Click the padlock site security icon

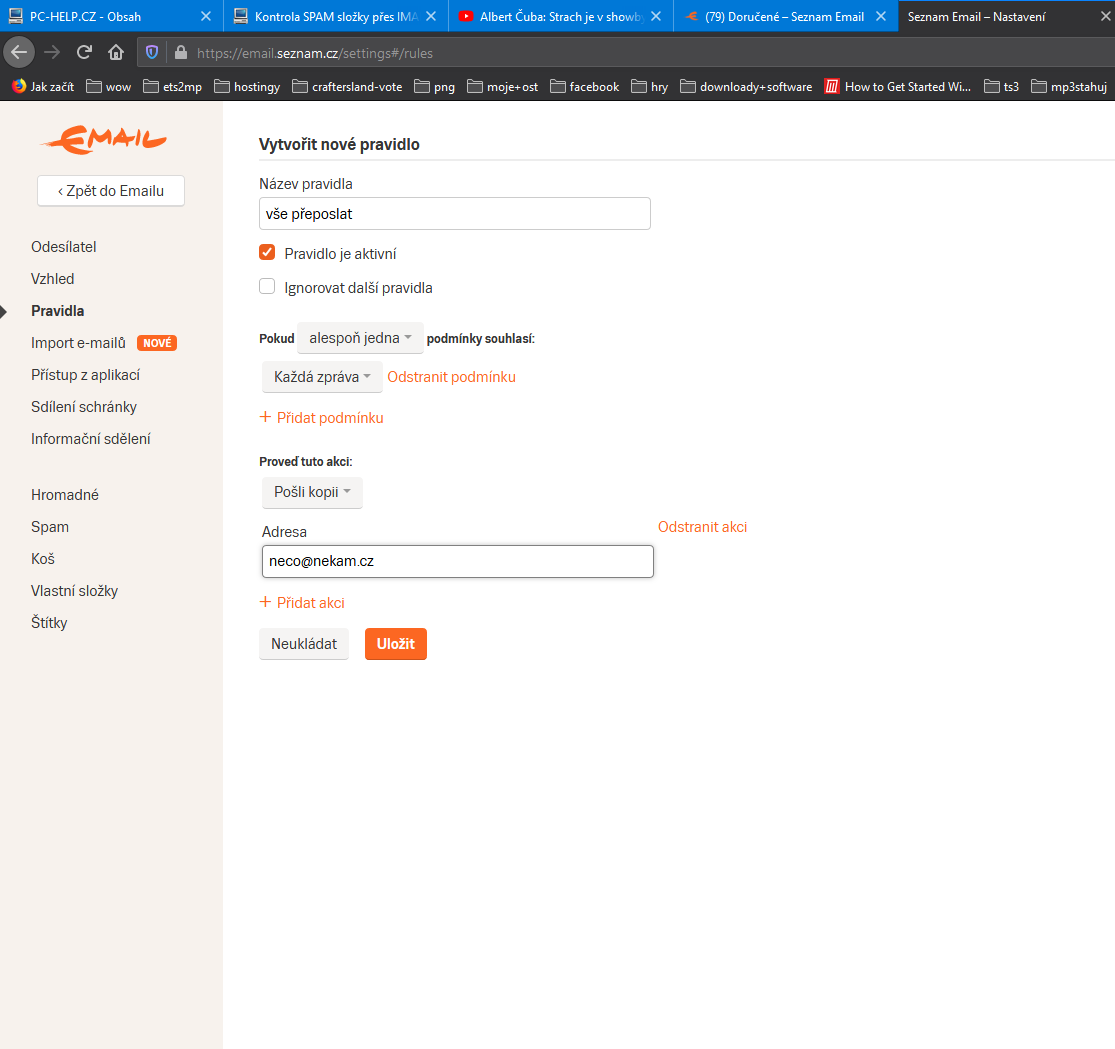point(180,53)
